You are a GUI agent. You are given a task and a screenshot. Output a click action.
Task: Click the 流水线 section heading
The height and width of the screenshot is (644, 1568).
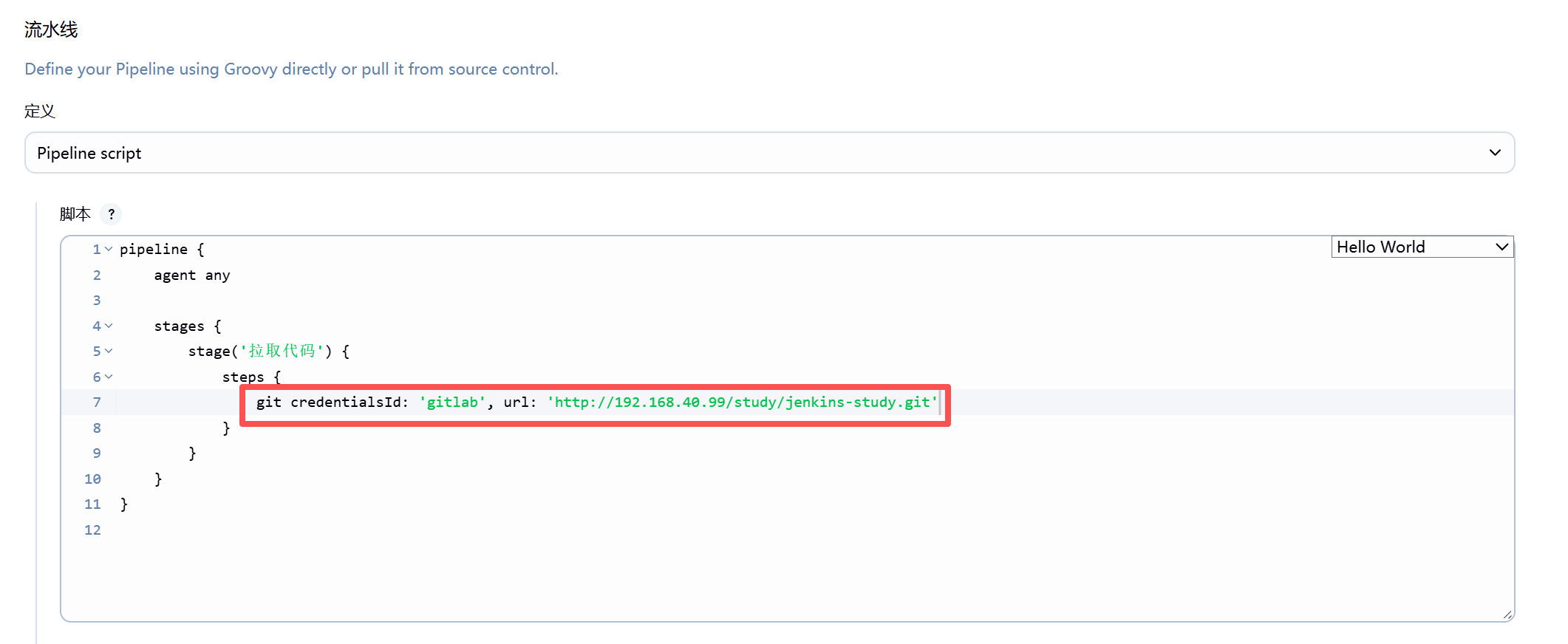pyautogui.click(x=51, y=30)
